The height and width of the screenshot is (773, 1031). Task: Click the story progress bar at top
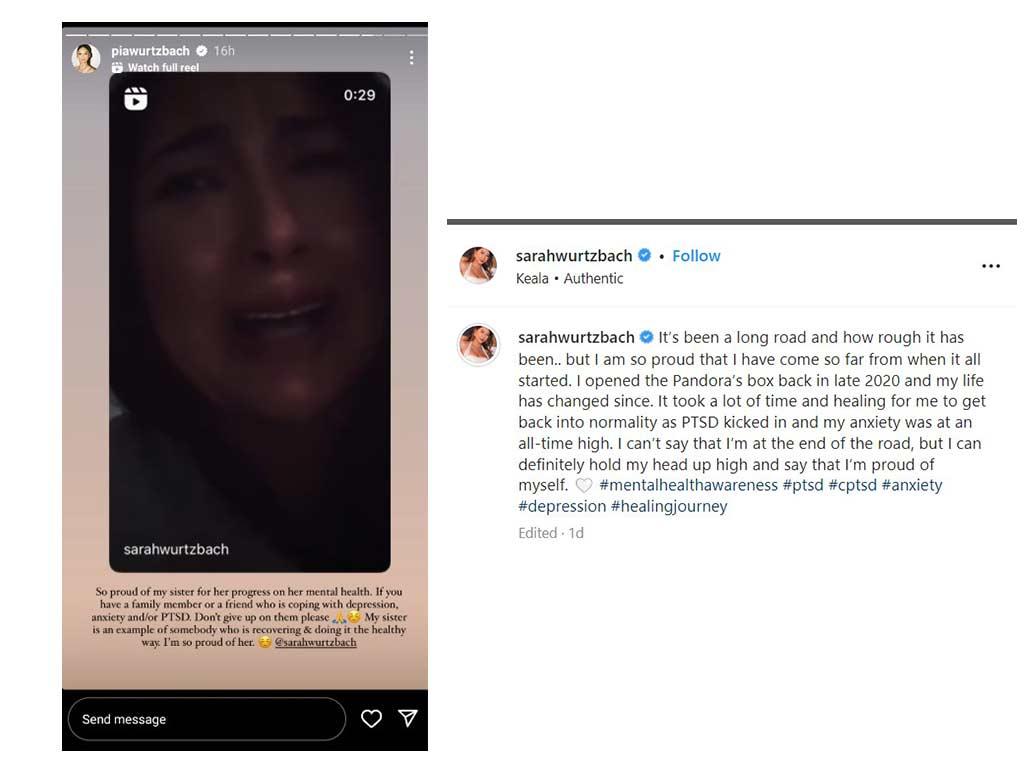tap(245, 34)
